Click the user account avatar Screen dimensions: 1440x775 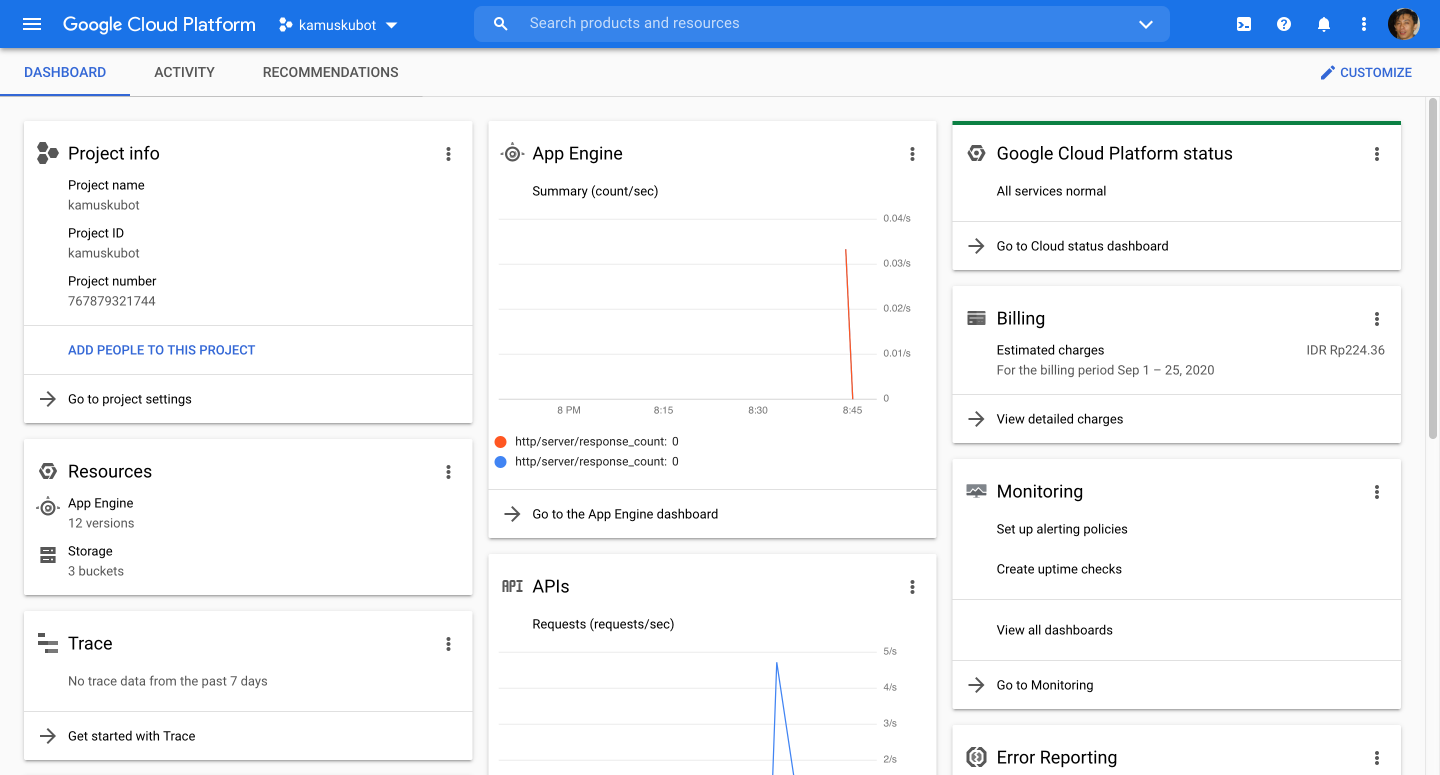click(x=1404, y=24)
